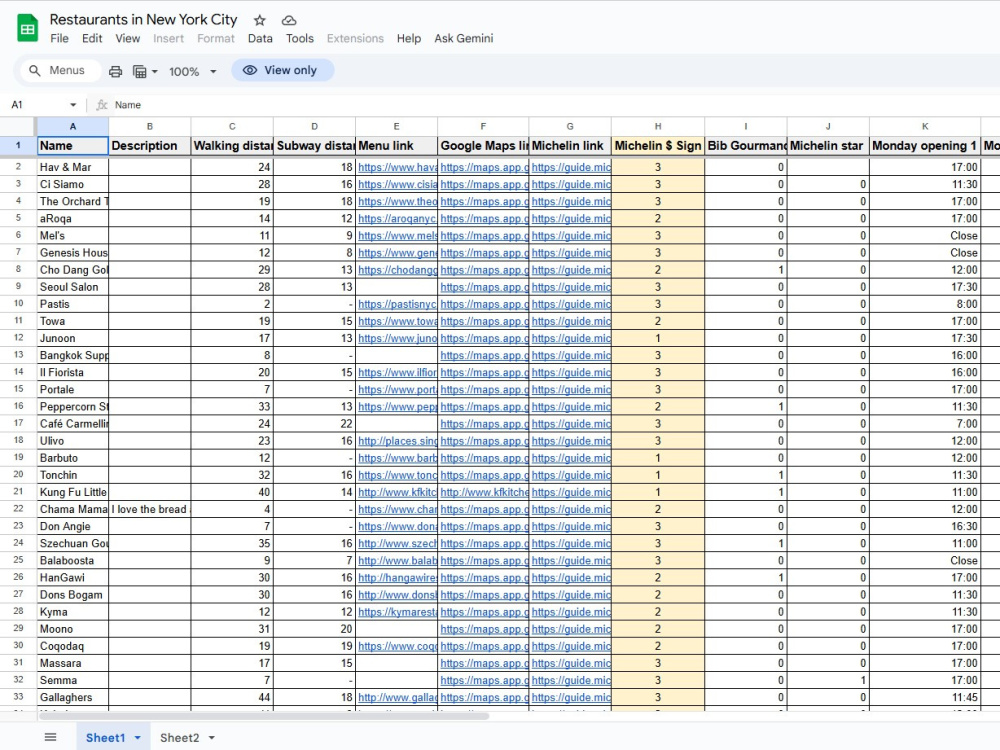The width and height of the screenshot is (1000, 750).
Task: Open the Edit menu
Action: point(92,38)
